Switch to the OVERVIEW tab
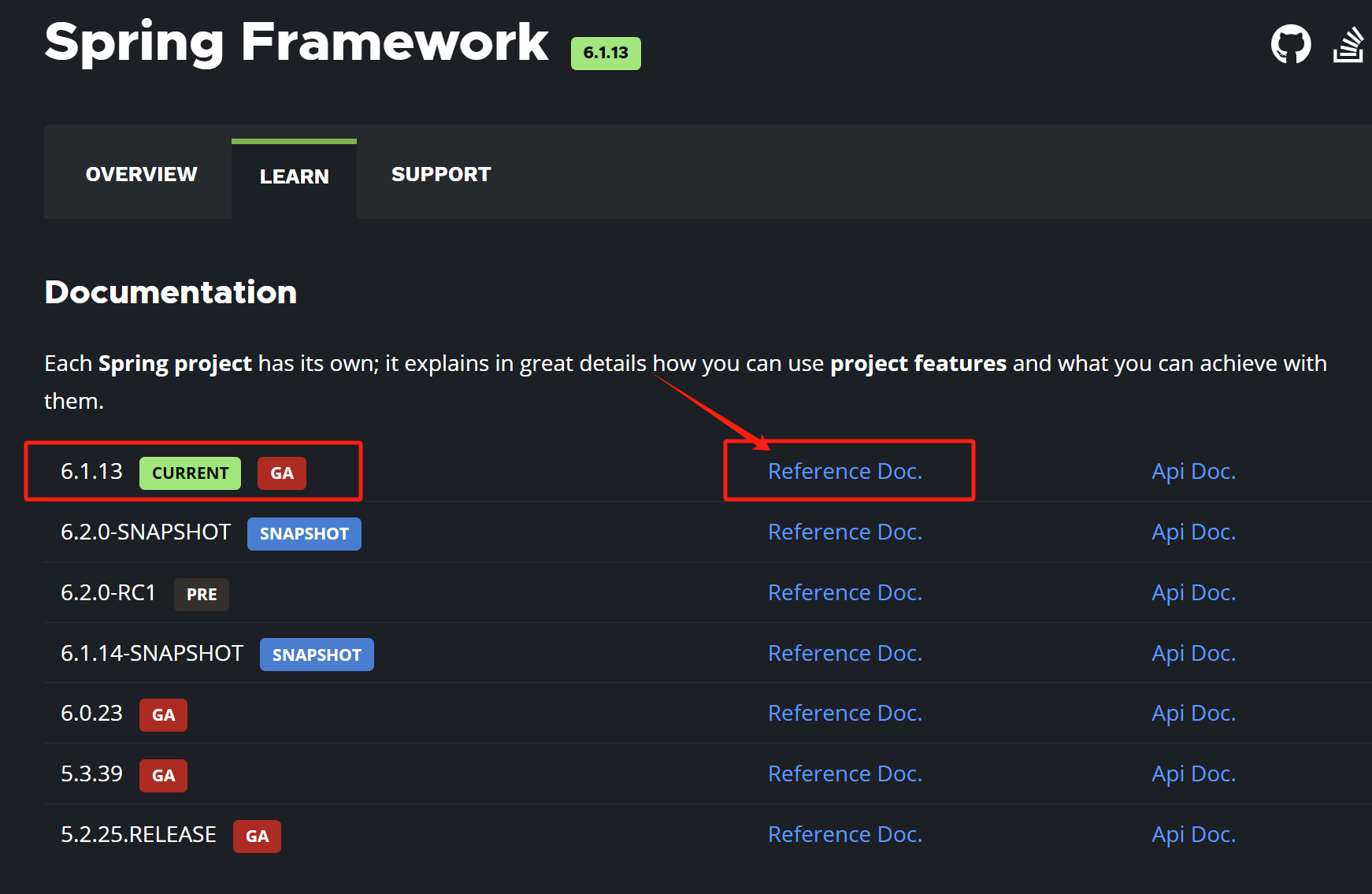 141,174
